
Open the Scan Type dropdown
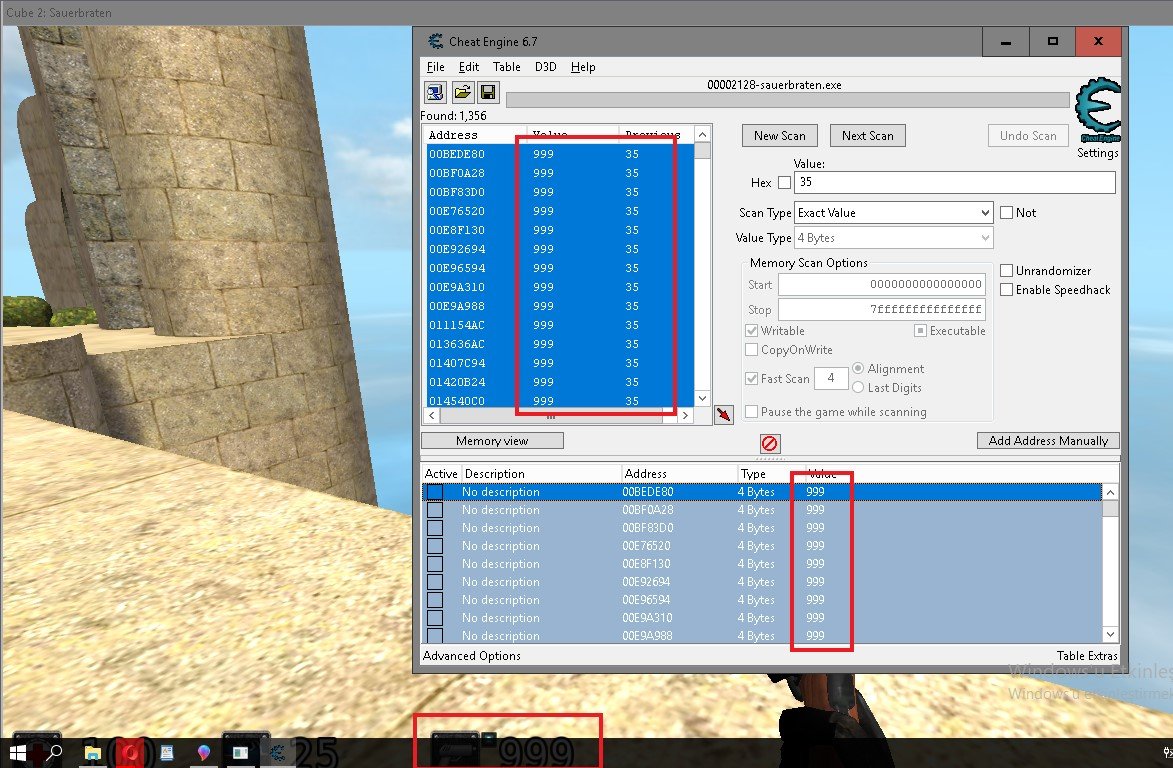click(x=893, y=212)
